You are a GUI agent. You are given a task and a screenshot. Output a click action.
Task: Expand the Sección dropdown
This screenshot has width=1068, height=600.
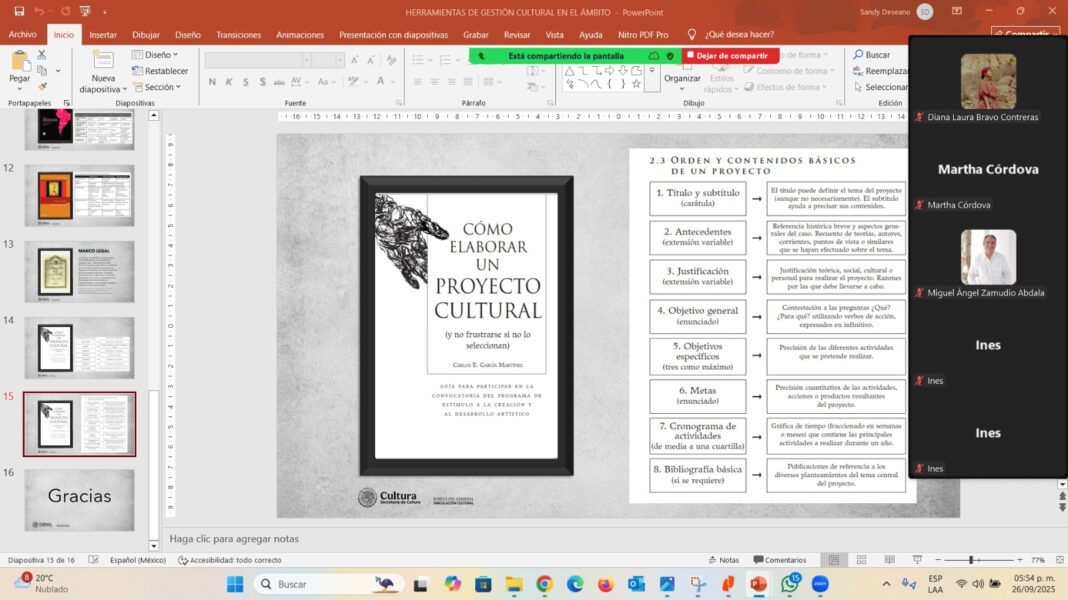(157, 87)
